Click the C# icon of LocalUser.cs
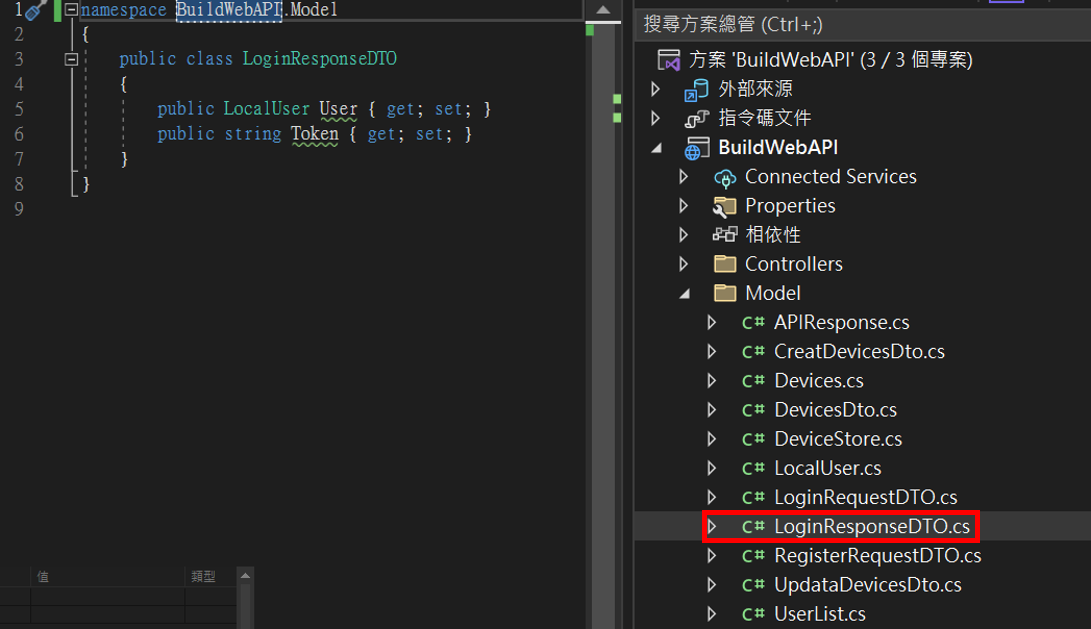1091x629 pixels. coord(754,469)
